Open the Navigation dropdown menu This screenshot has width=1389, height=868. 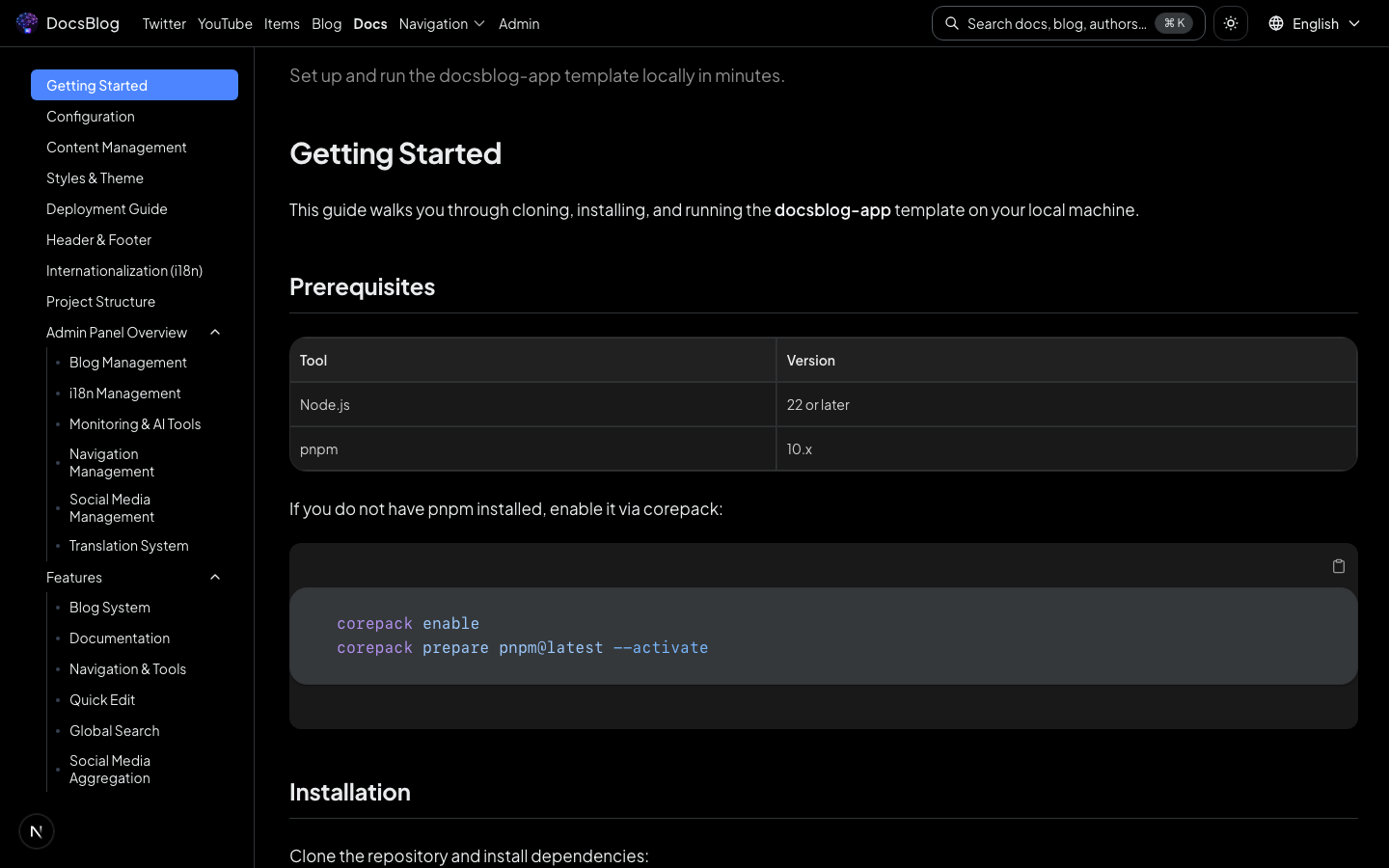pyautogui.click(x=442, y=23)
